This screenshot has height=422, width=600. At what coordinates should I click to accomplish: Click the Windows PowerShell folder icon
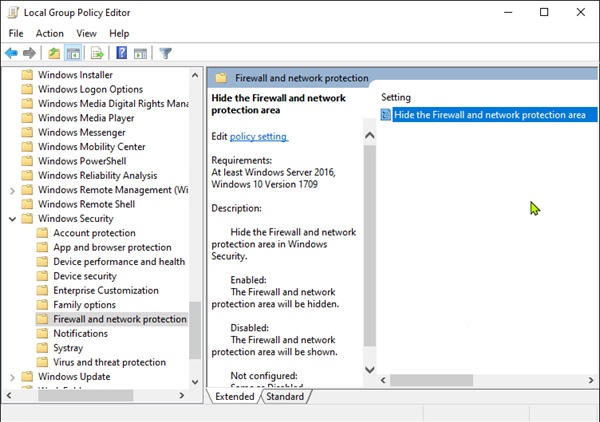27,161
